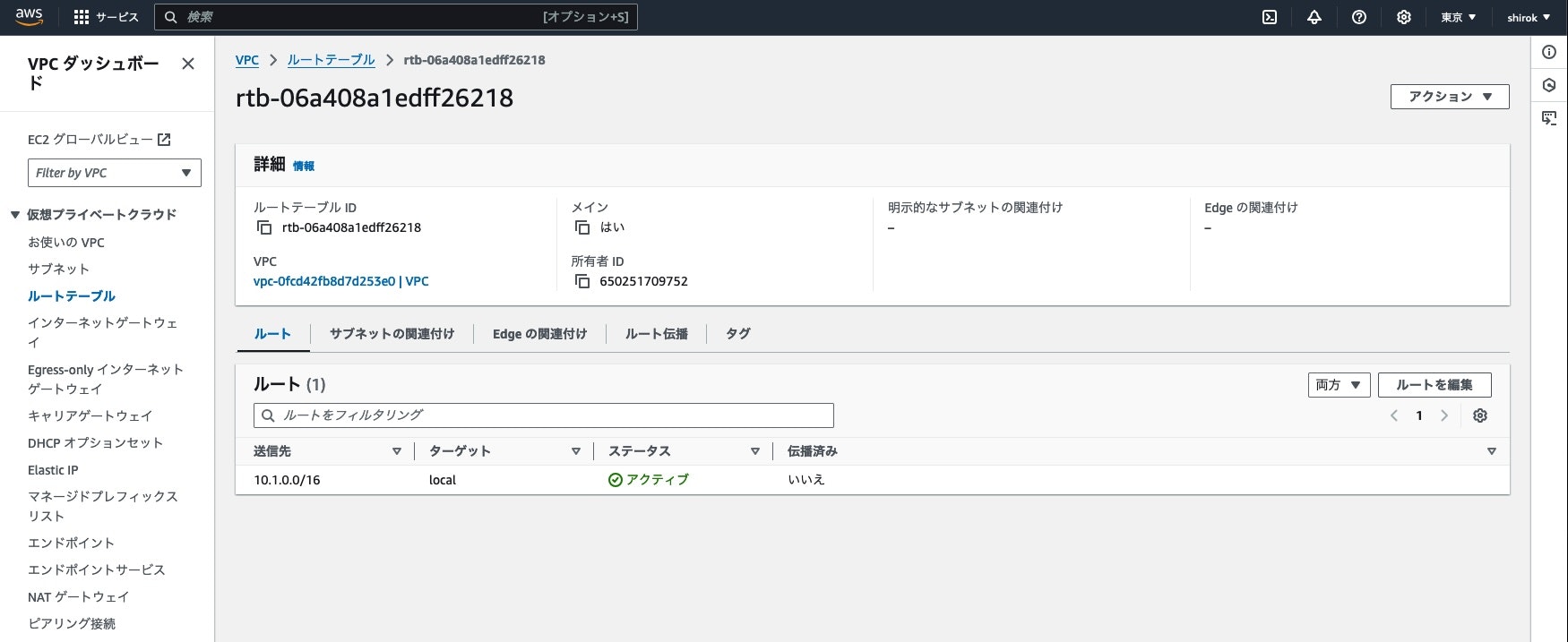
Task: Focus the ルートをフィルタリング field
Action: 544,415
